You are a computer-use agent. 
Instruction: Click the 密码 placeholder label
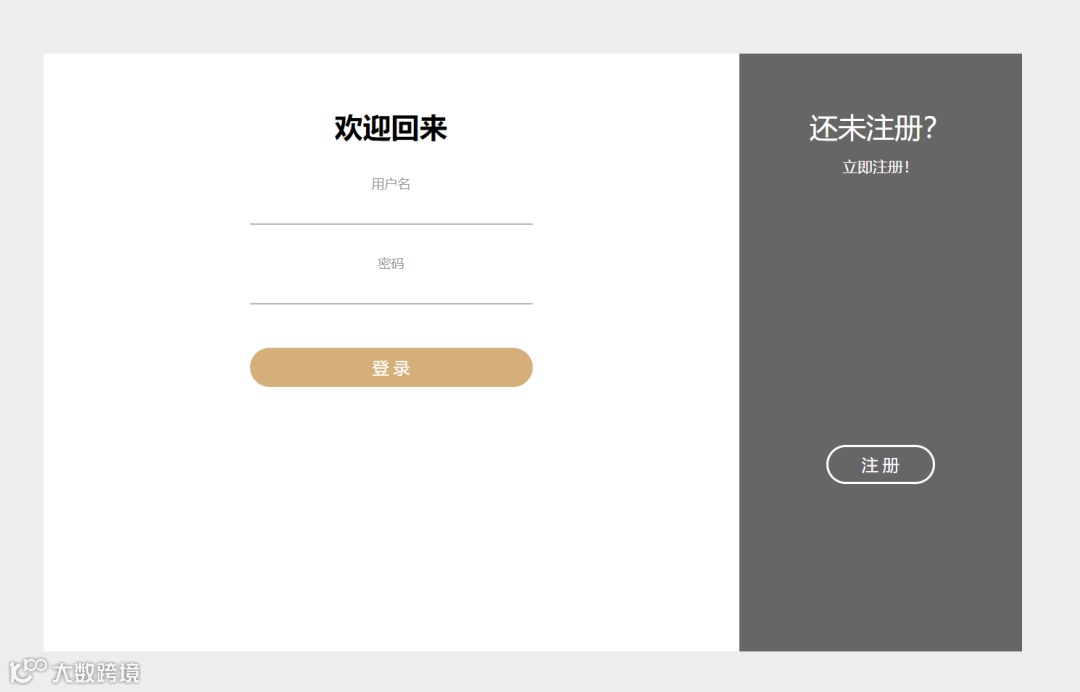click(x=391, y=264)
